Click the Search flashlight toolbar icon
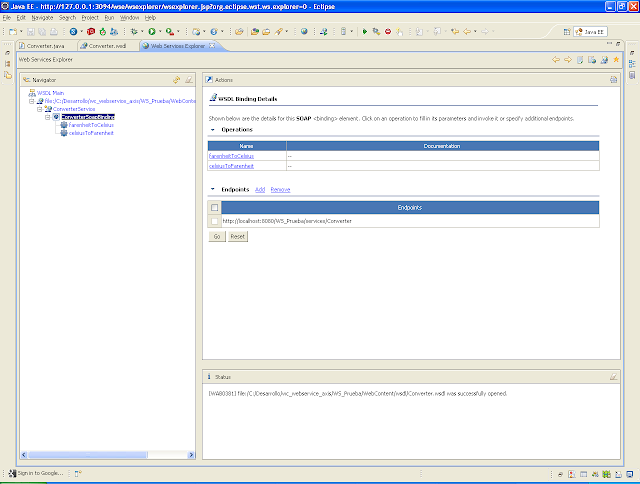Image resolution: width=640 pixels, height=484 pixels. [x=278, y=31]
